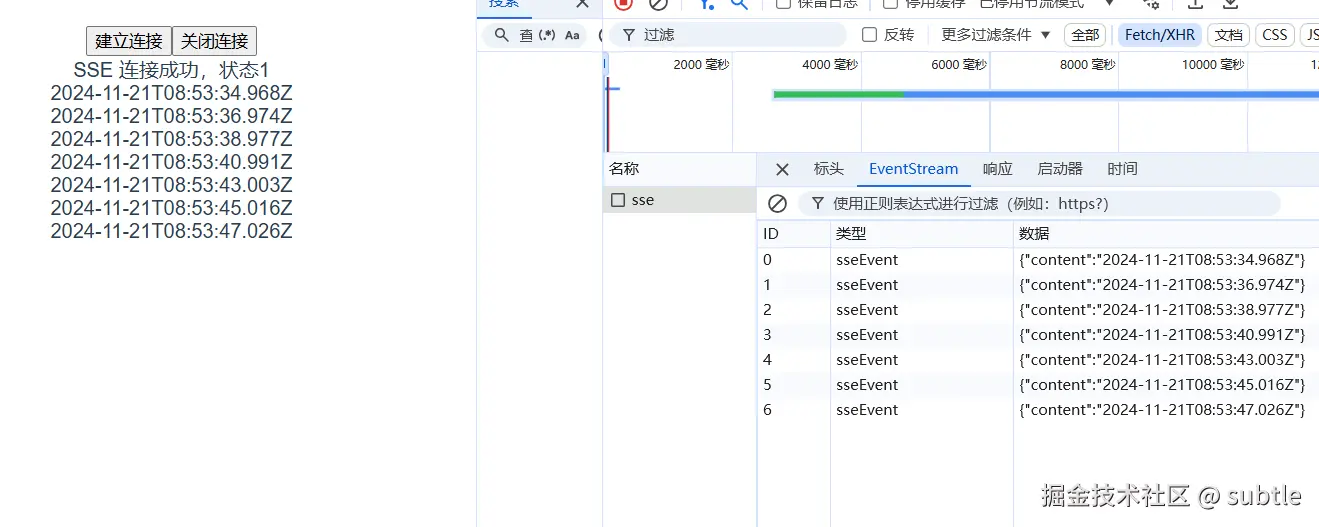The image size is (1319, 527).
Task: Focus the 过滤 filter input field
Action: 740,35
